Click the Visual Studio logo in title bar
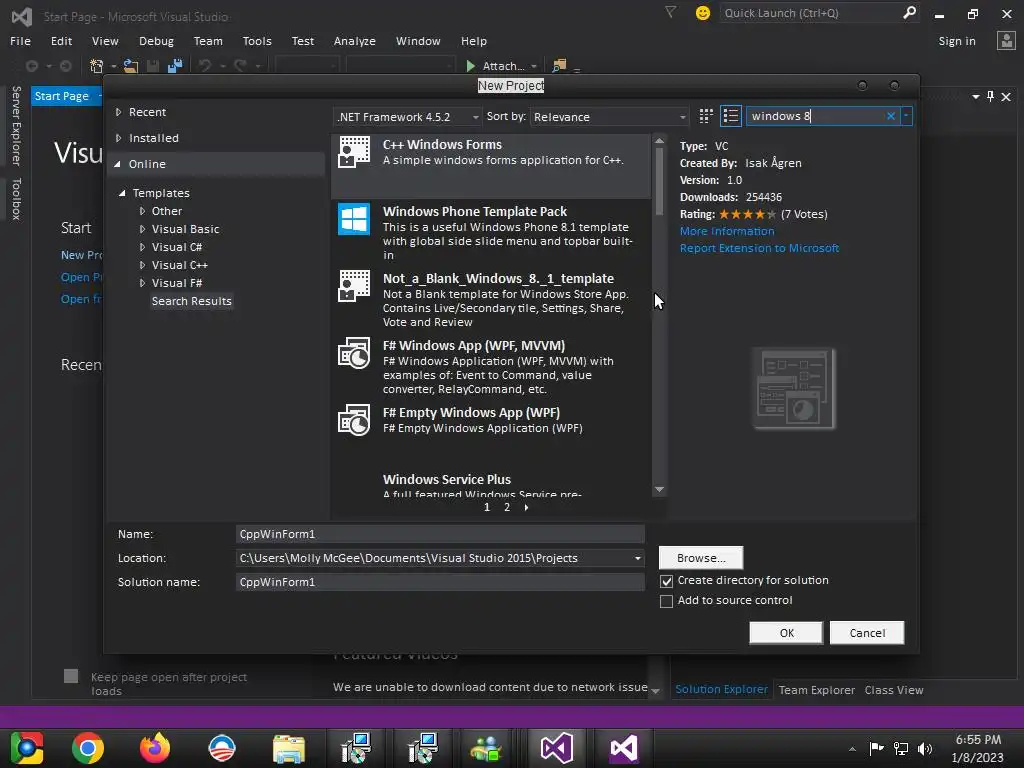Screen dimensions: 1024x768 tap(22, 17)
